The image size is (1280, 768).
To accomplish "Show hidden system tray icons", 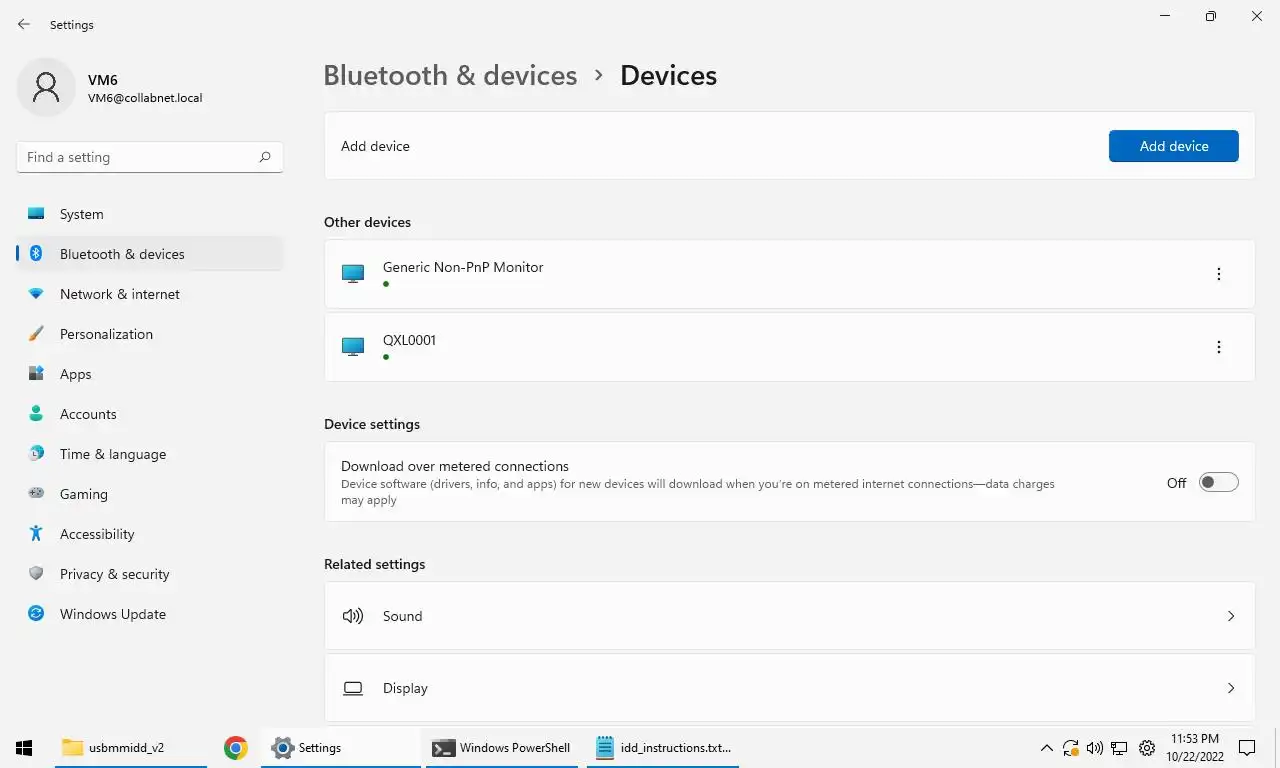I will click(x=1046, y=747).
